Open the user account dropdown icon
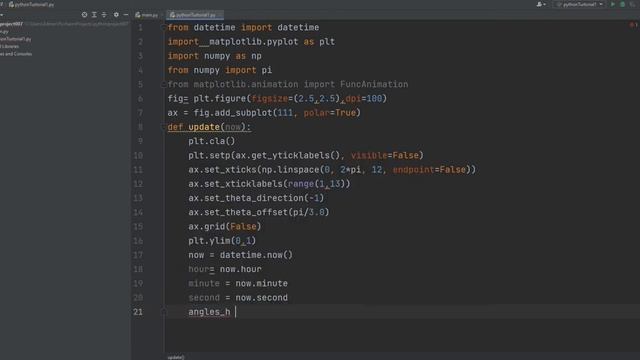This screenshot has width=640, height=360. [541, 4]
